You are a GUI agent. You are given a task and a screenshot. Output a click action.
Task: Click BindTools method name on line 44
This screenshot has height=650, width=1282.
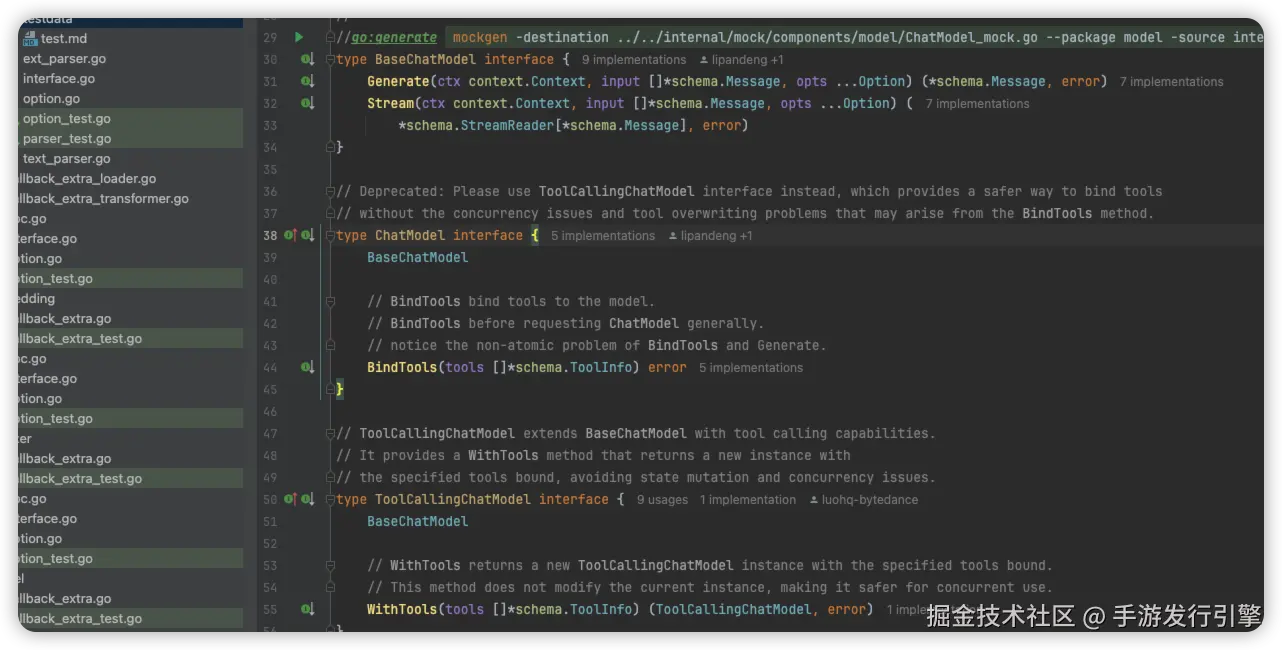(402, 368)
